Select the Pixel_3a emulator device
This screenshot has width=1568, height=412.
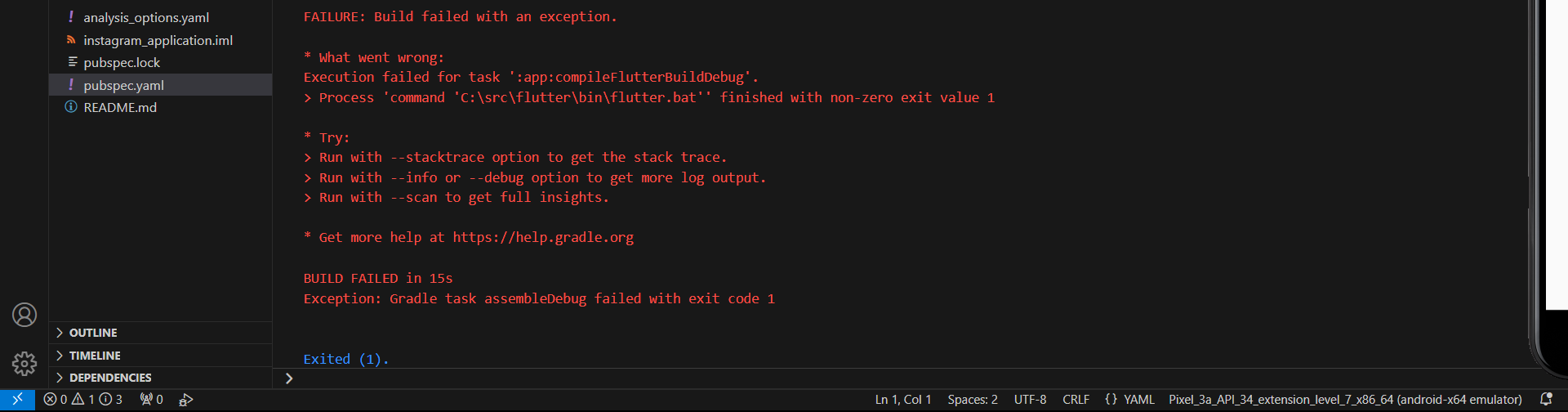tap(1345, 400)
